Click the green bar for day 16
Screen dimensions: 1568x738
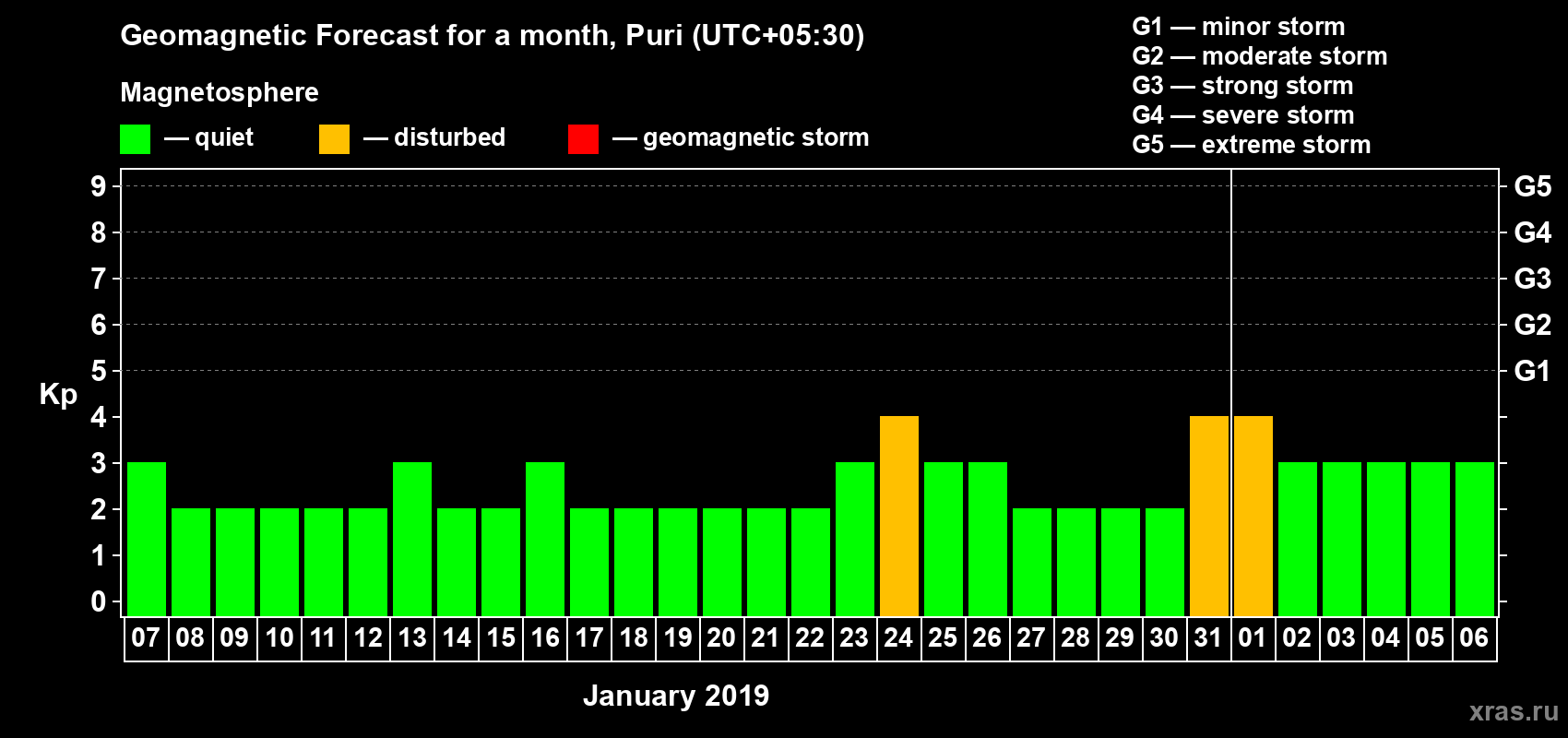pos(545,540)
